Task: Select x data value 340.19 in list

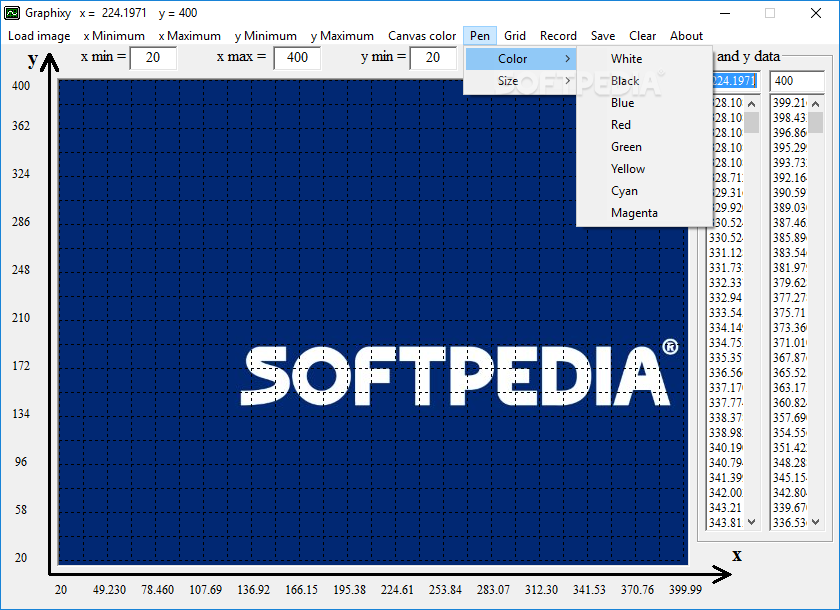Action: (x=726, y=448)
